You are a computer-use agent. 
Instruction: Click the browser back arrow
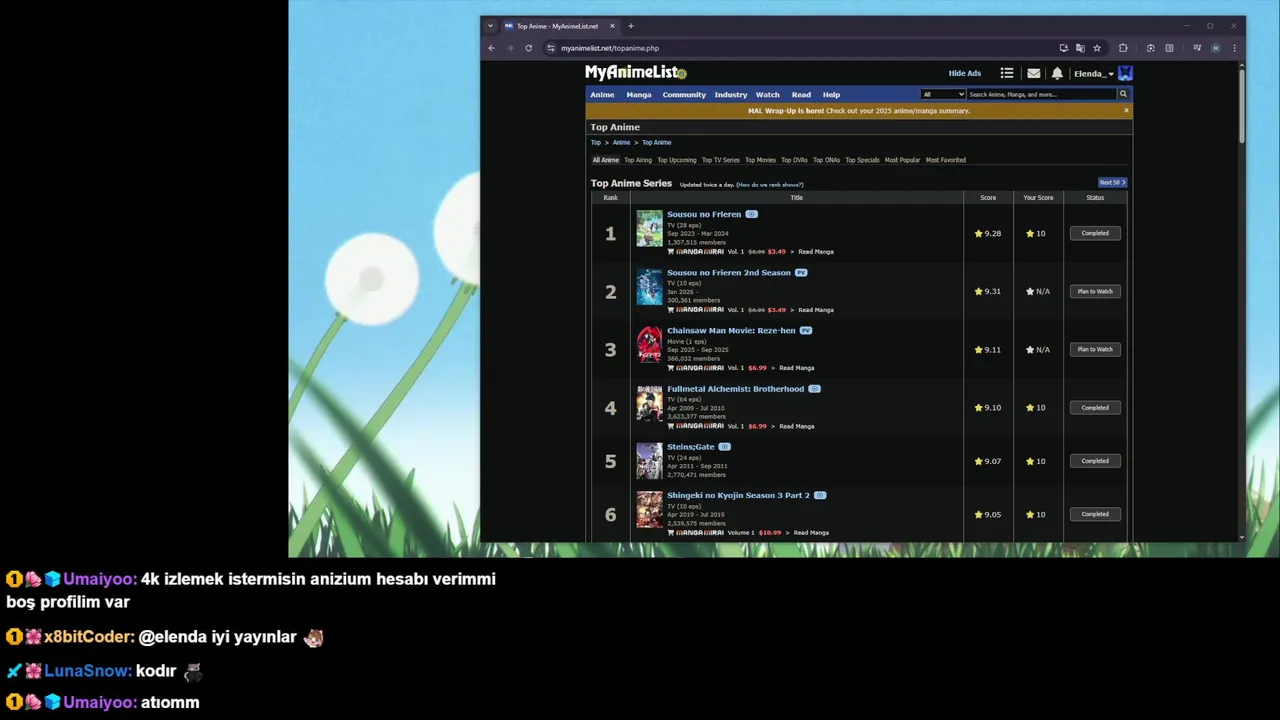point(491,48)
